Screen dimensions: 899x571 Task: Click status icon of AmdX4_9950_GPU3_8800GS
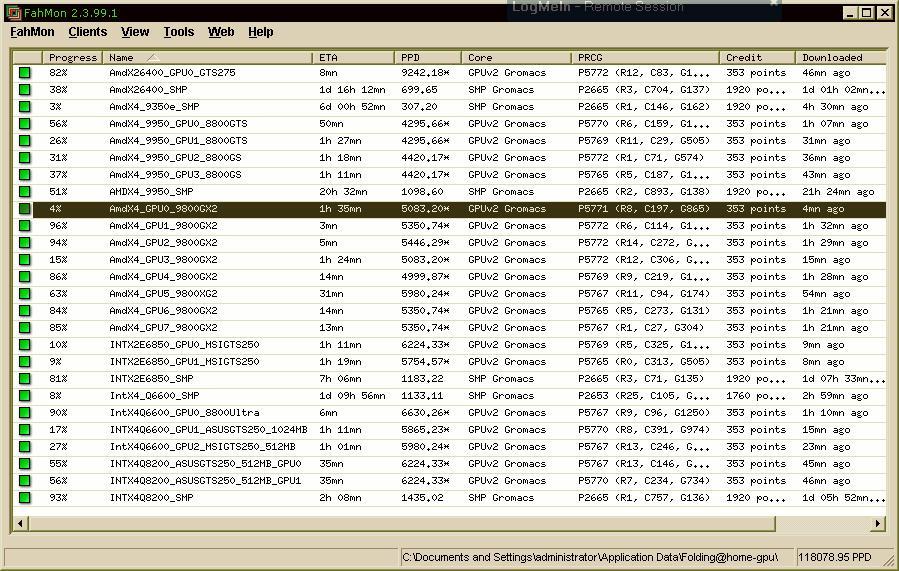pos(25,175)
